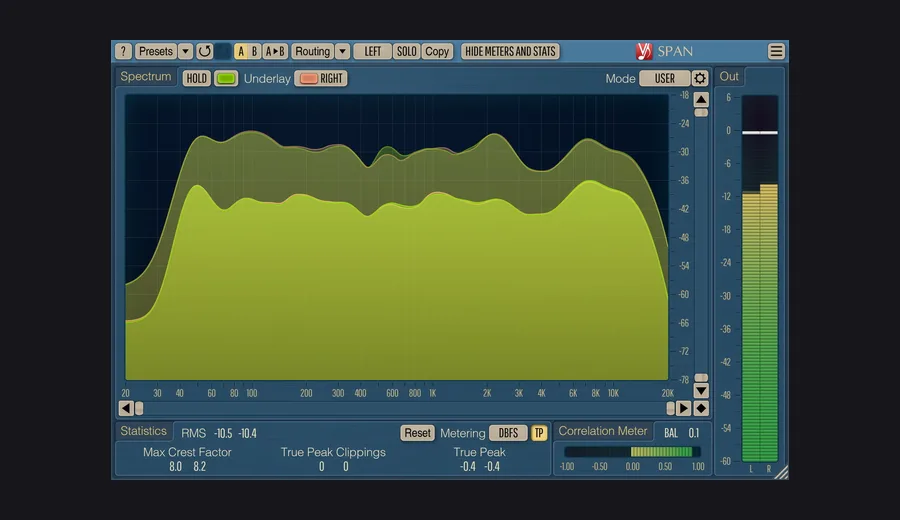Open the hamburger menu icon
The image size is (900, 520).
[776, 51]
